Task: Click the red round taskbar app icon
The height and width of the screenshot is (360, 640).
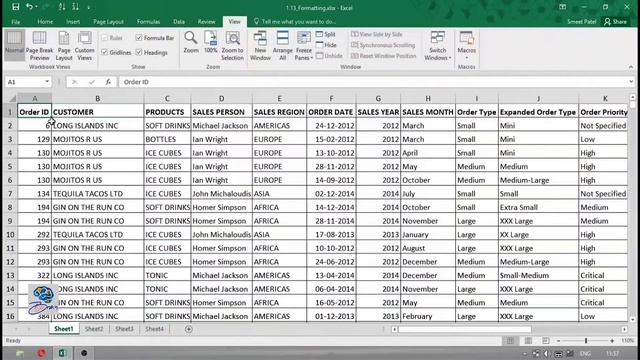Action: 41,353
